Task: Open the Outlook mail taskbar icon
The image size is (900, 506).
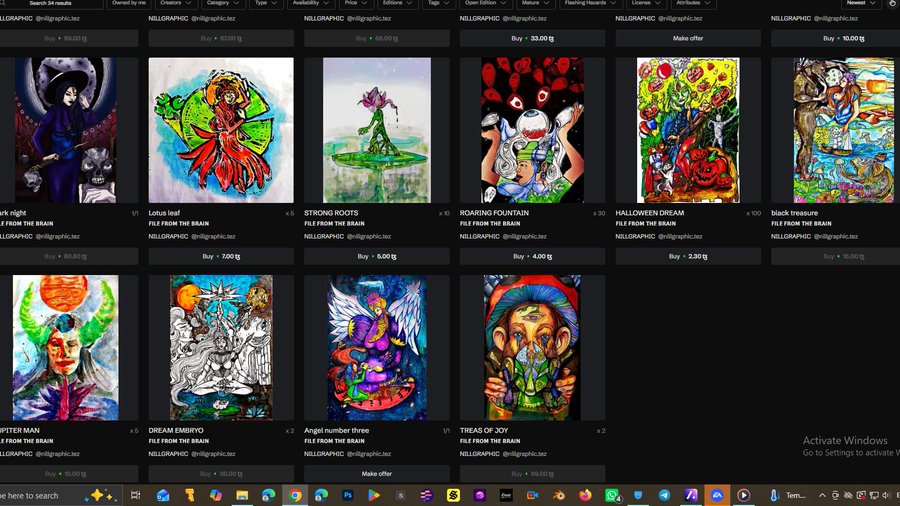Action: pos(163,495)
